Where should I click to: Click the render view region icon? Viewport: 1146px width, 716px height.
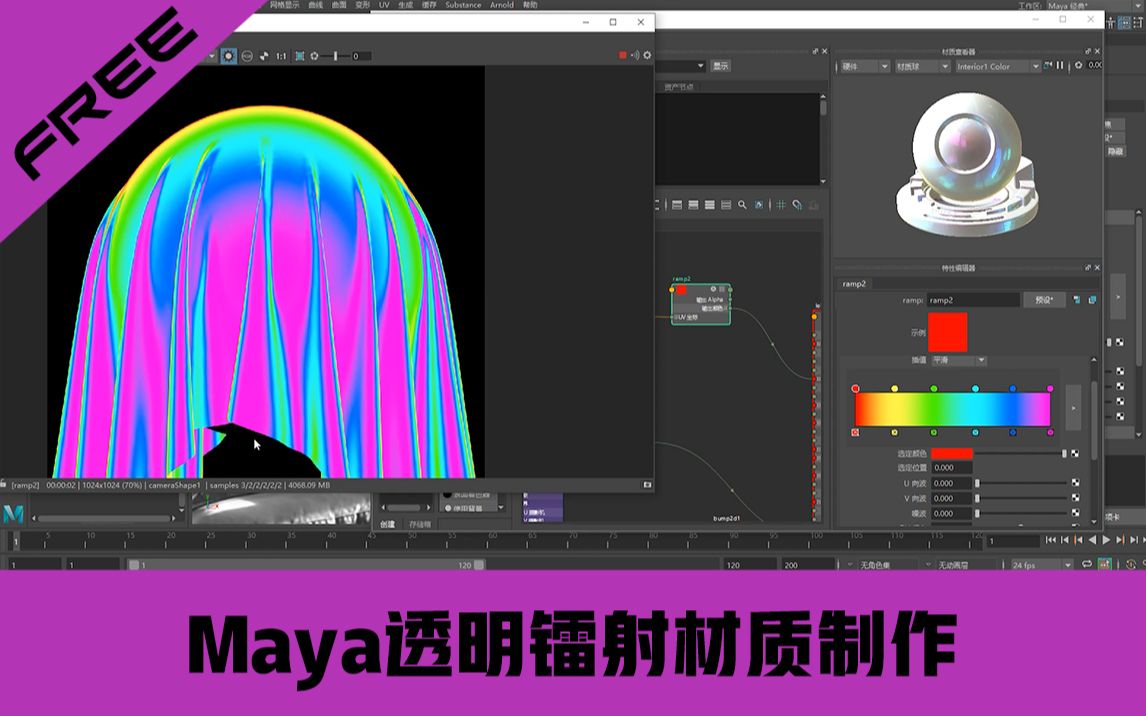(x=300, y=56)
